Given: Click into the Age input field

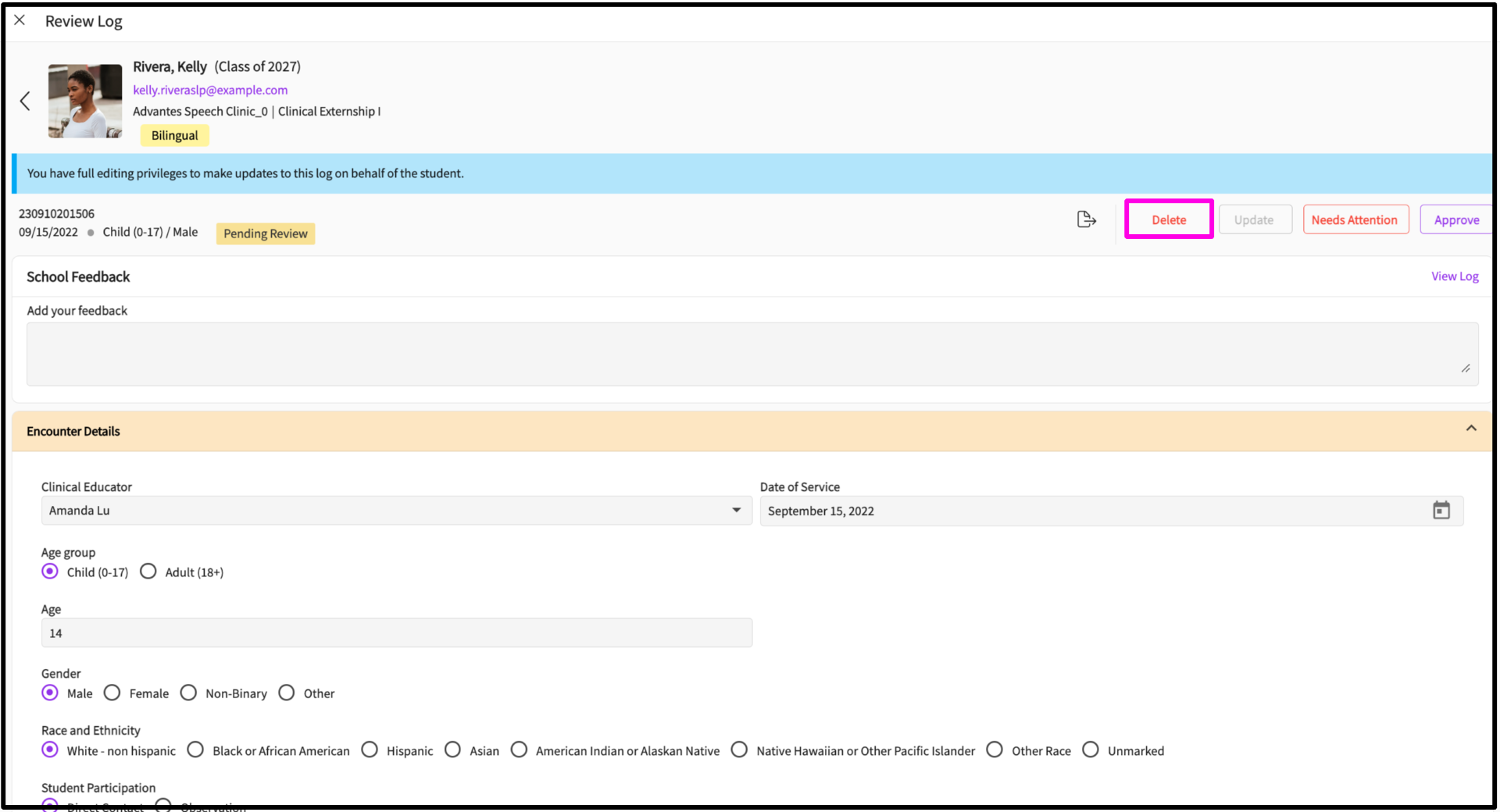Looking at the screenshot, I should point(396,633).
